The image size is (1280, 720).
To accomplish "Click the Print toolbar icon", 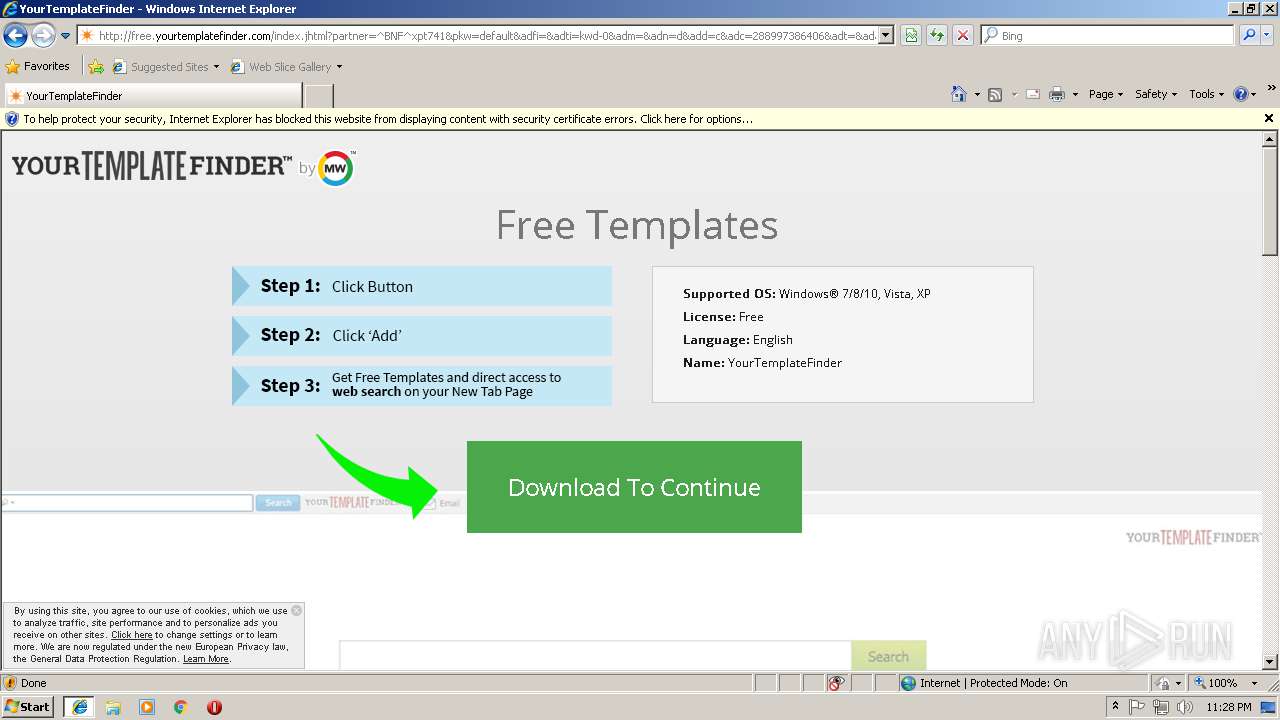I will (1057, 95).
